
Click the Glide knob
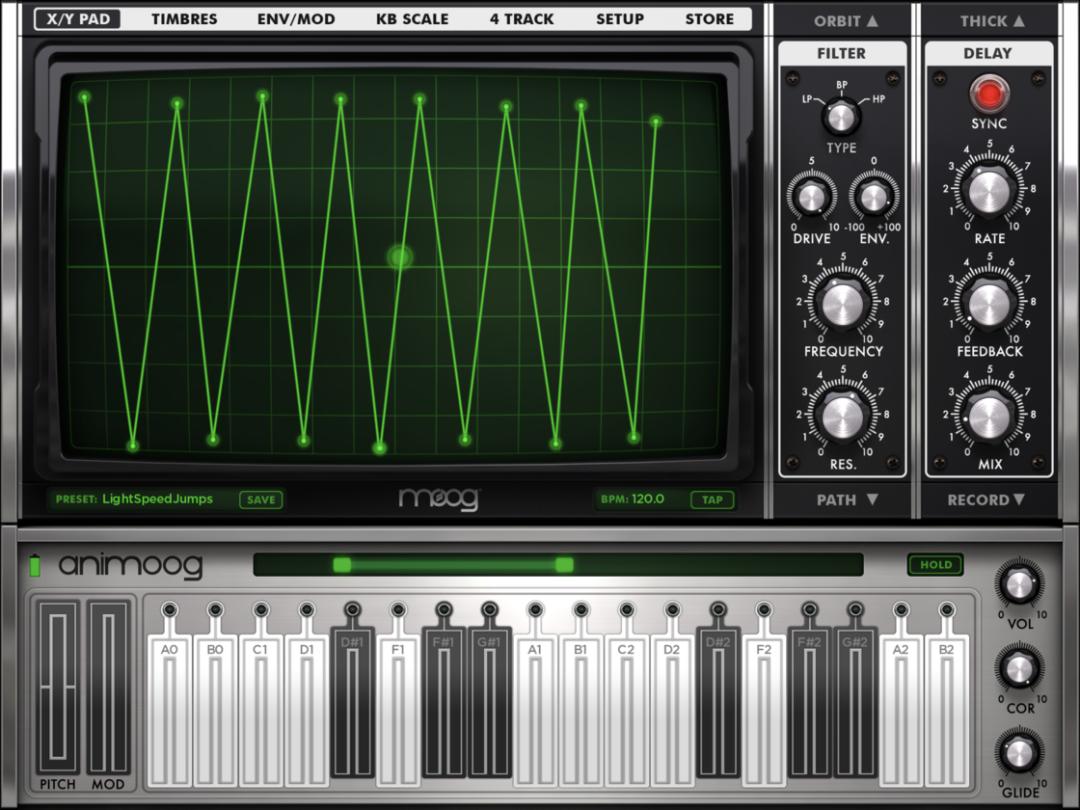pos(1019,752)
